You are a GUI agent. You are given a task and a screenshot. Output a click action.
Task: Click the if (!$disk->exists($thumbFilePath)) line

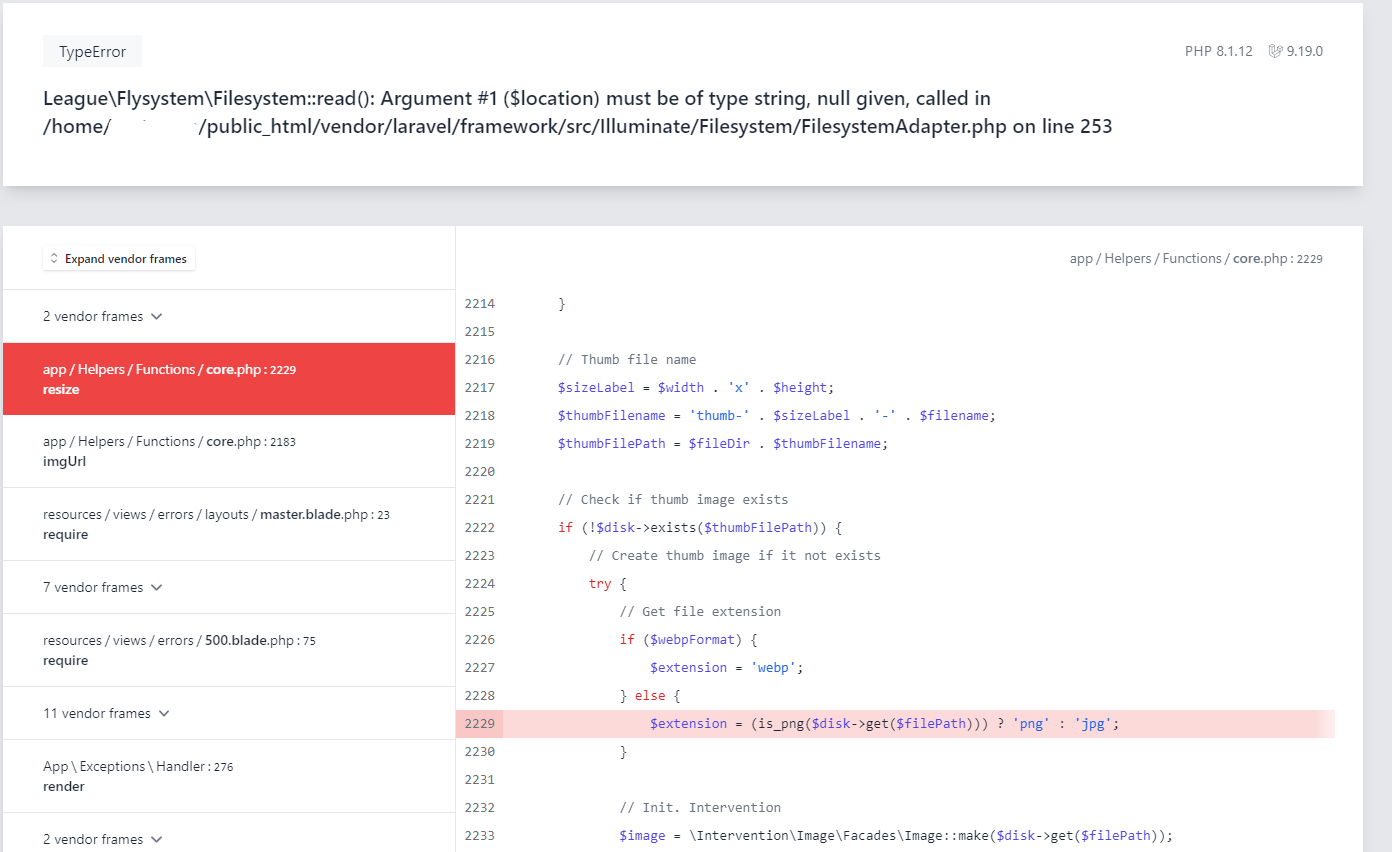point(700,527)
